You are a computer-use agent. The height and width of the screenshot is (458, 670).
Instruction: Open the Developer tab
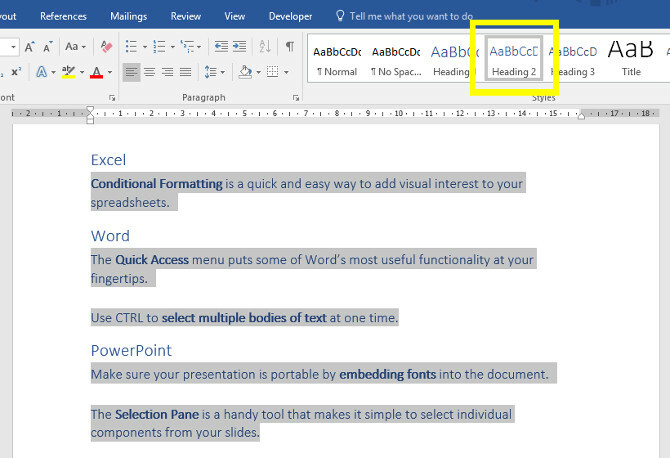pos(291,16)
